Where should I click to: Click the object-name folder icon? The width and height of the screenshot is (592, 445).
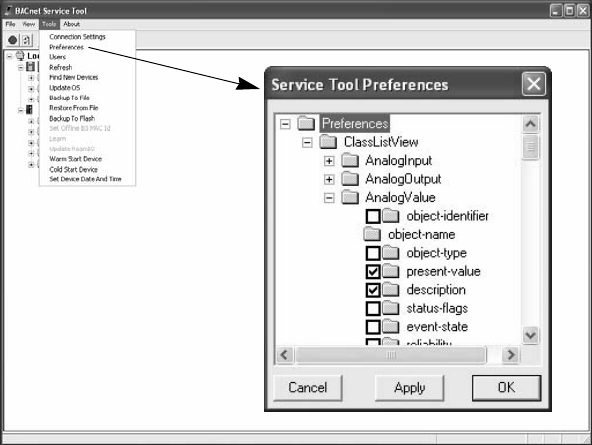372,234
